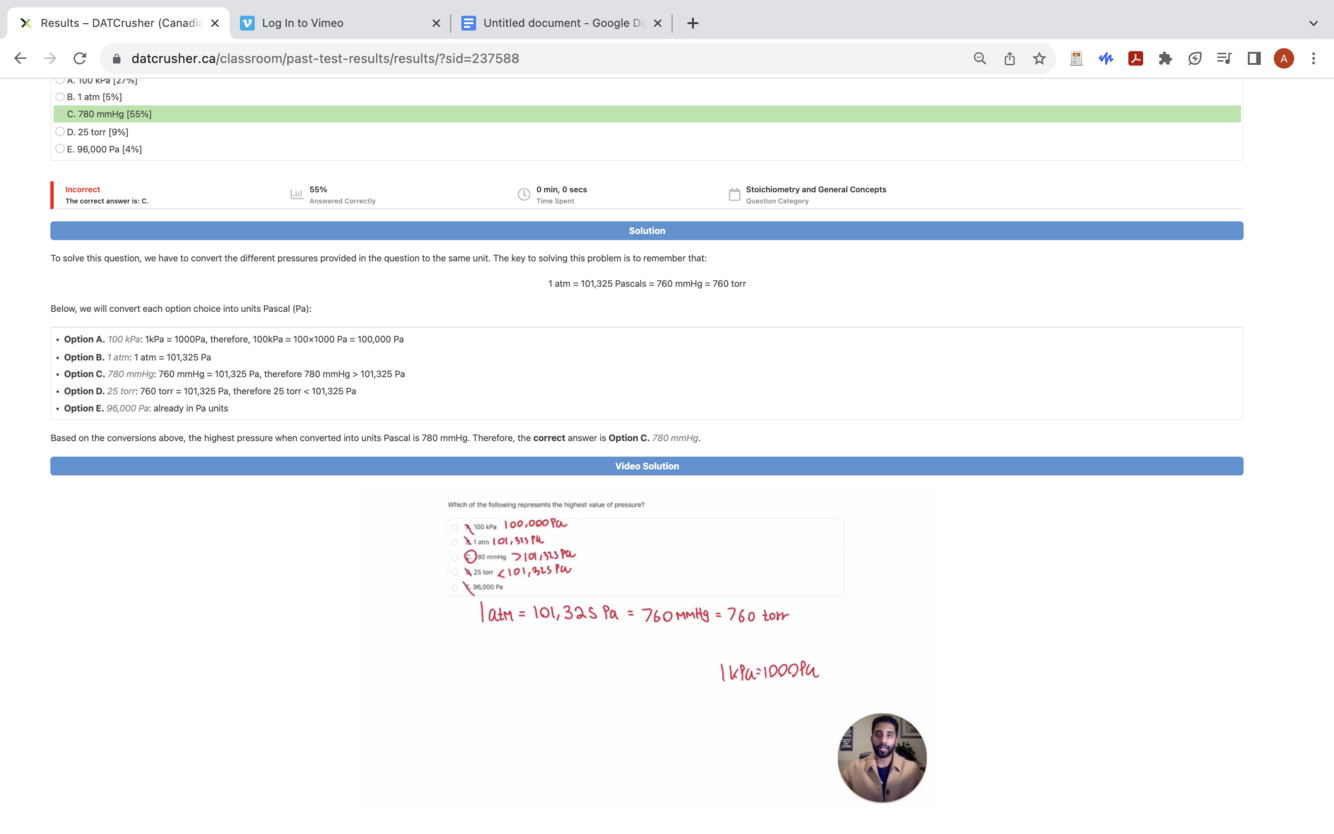Click the blue Solution header bar

(647, 231)
